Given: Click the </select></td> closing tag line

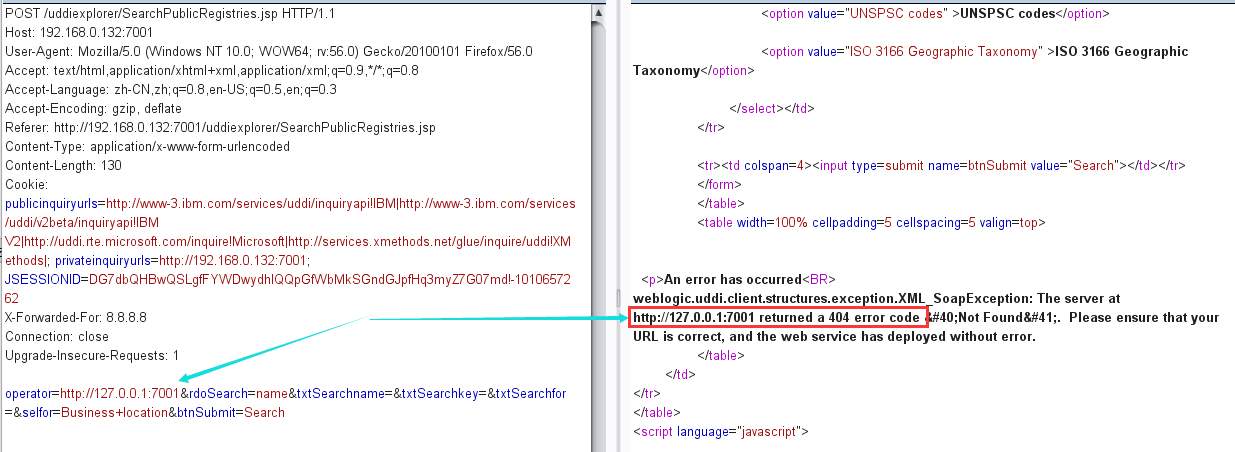Looking at the screenshot, I should (772, 108).
